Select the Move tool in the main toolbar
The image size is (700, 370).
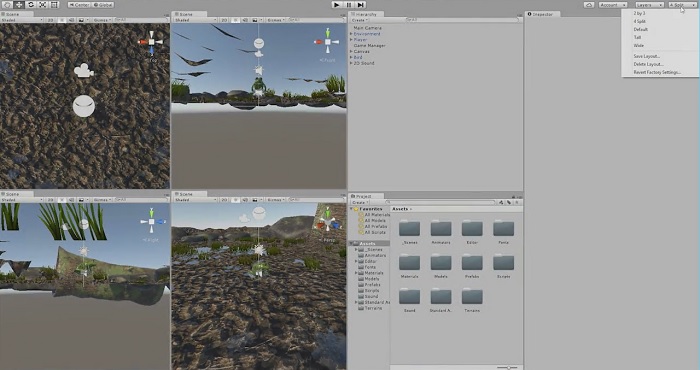point(19,4)
